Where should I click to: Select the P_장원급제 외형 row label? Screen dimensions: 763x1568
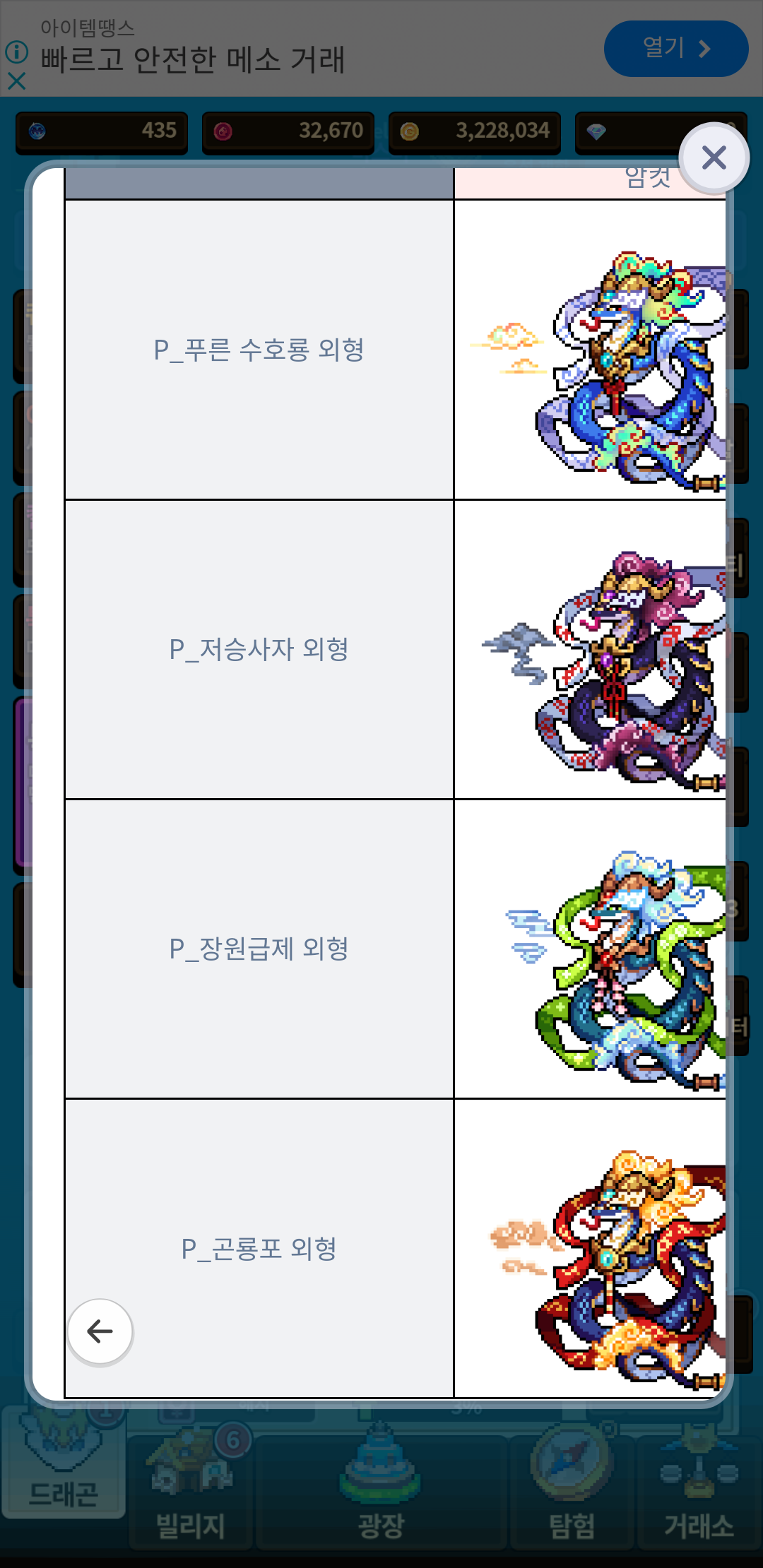259,949
